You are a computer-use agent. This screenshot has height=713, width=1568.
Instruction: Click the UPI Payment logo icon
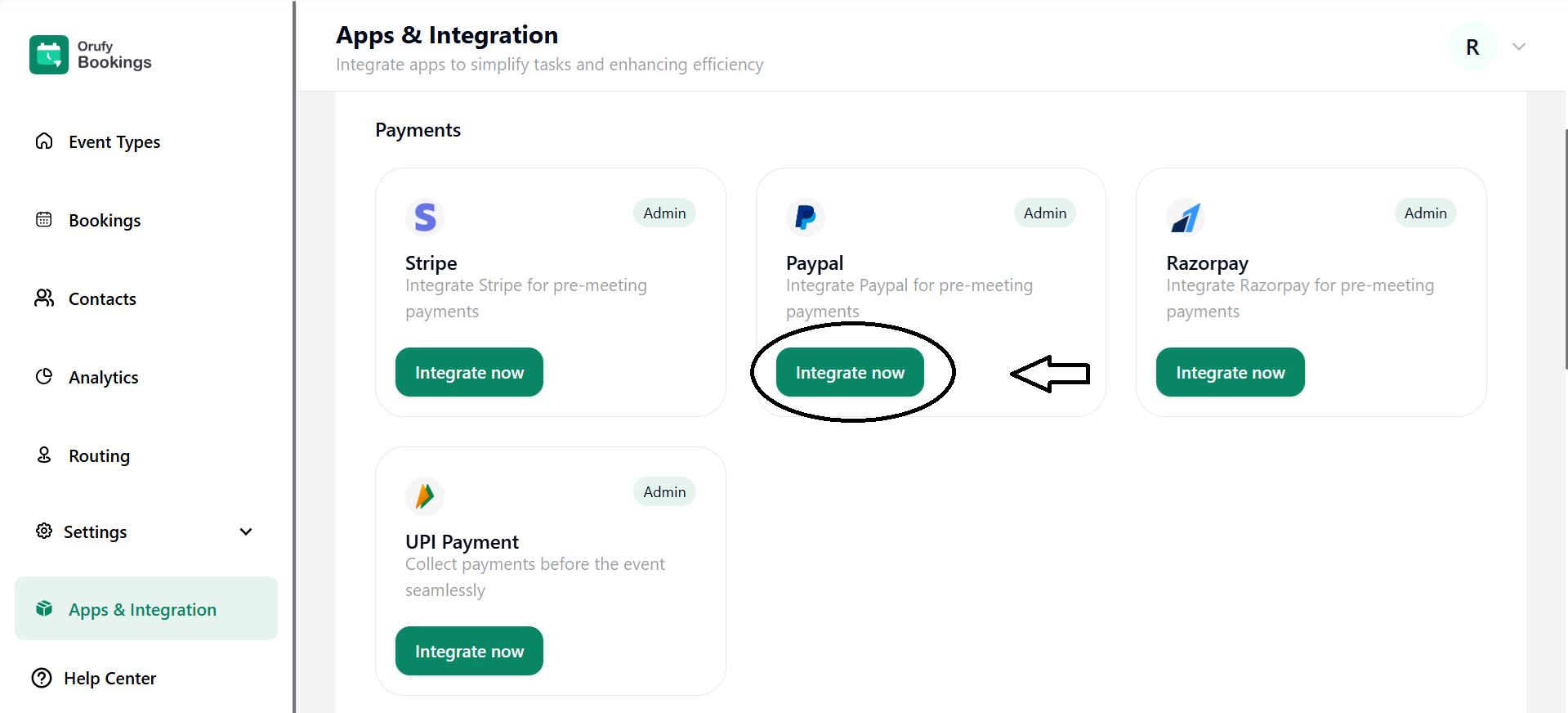pos(424,496)
